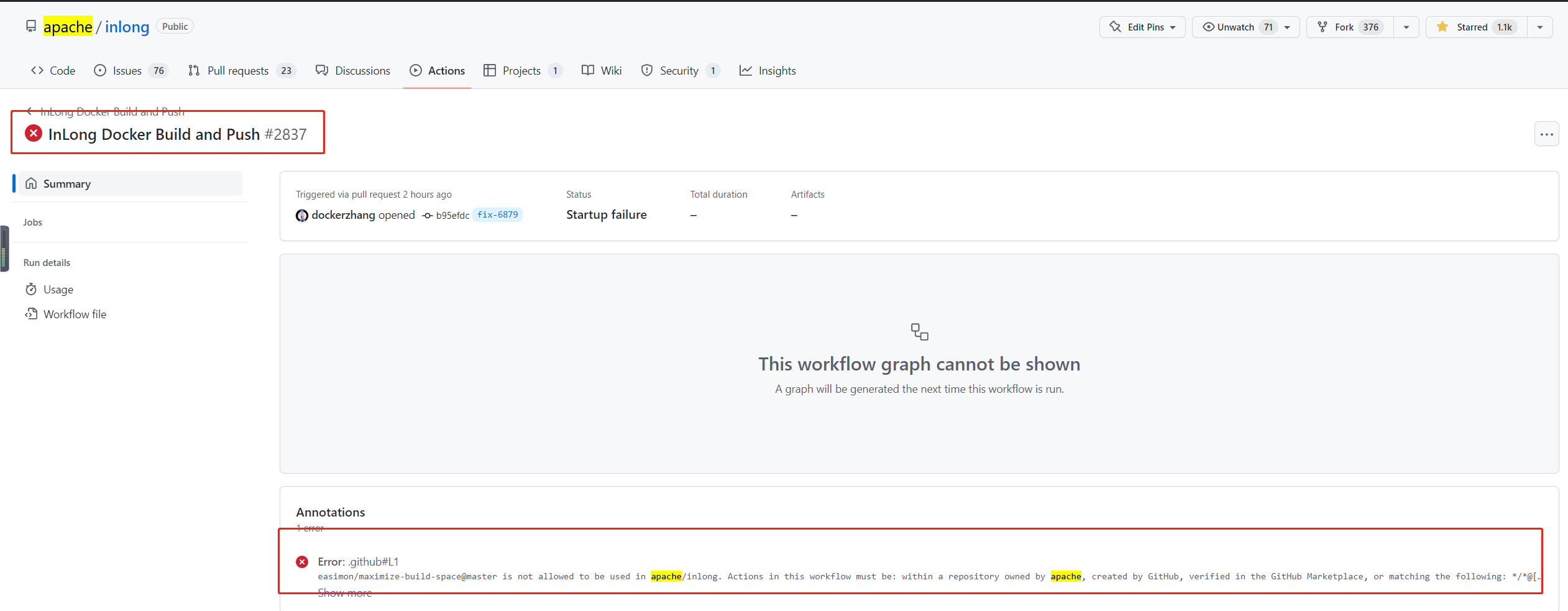Screen dimensions: 1568x611
Task: Click the Security shield icon
Action: (647, 70)
